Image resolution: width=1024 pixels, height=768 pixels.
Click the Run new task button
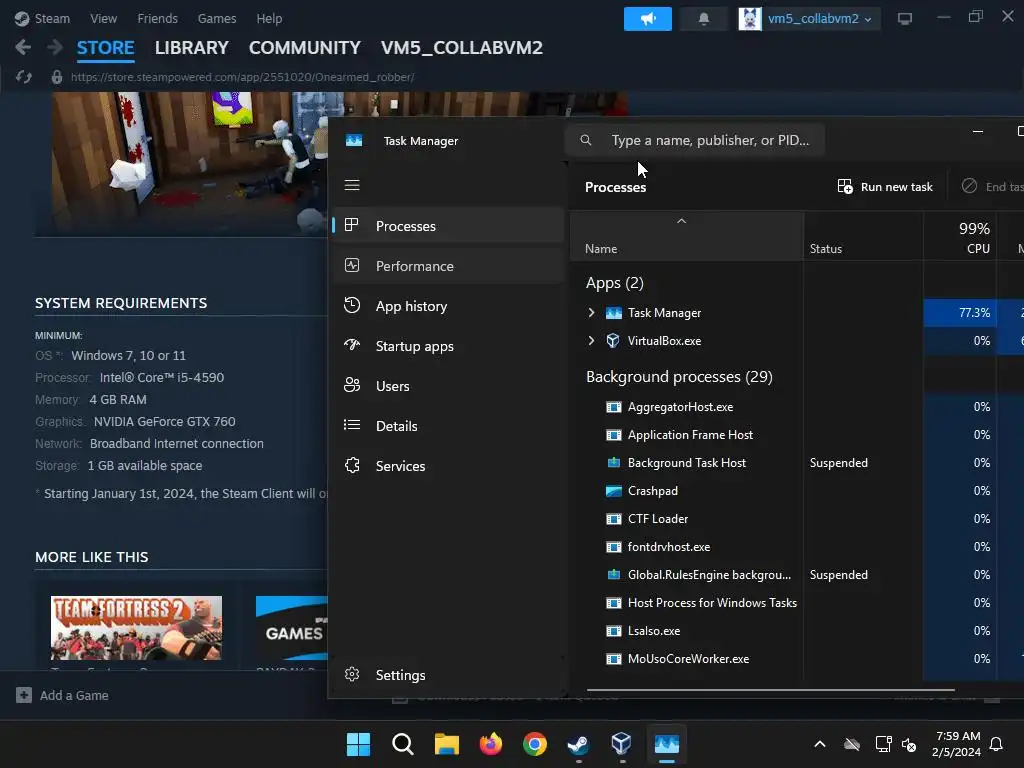coord(885,187)
